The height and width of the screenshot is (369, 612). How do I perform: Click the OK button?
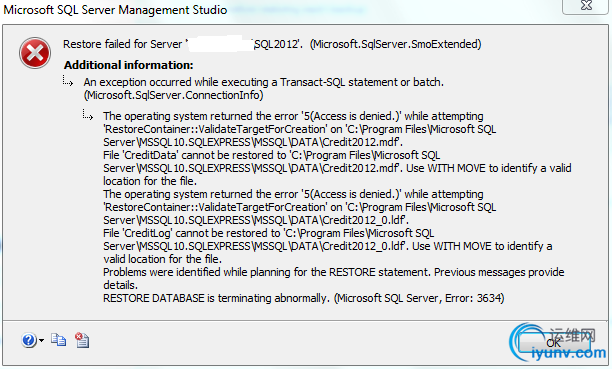[554, 343]
